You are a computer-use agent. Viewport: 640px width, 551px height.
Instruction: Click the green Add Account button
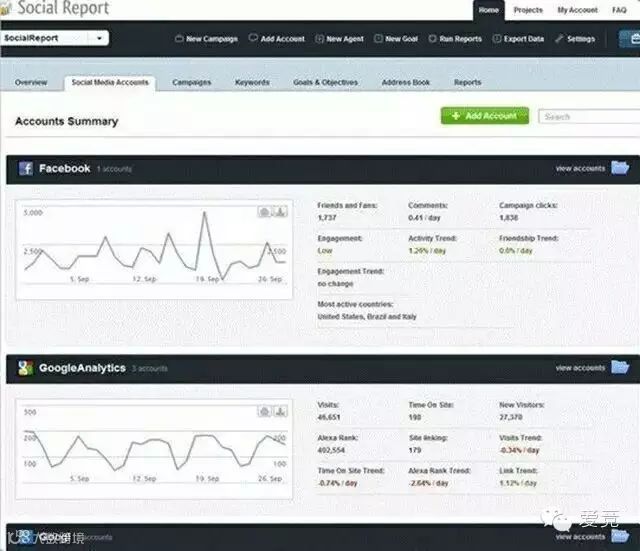point(485,116)
